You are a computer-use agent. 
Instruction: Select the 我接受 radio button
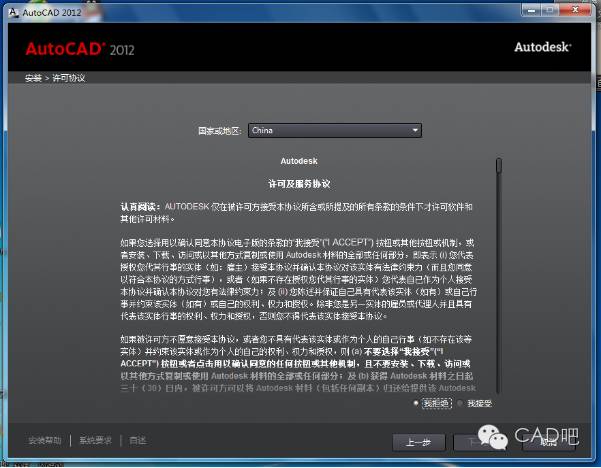click(460, 403)
